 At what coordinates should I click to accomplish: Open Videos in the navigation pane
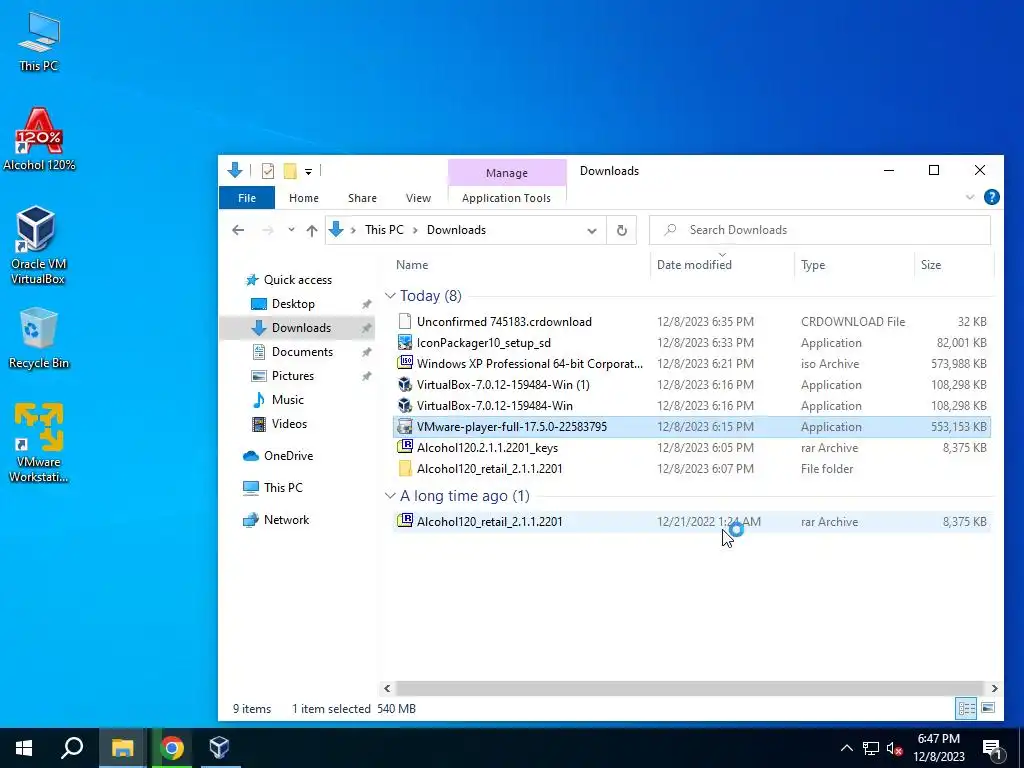coord(289,424)
